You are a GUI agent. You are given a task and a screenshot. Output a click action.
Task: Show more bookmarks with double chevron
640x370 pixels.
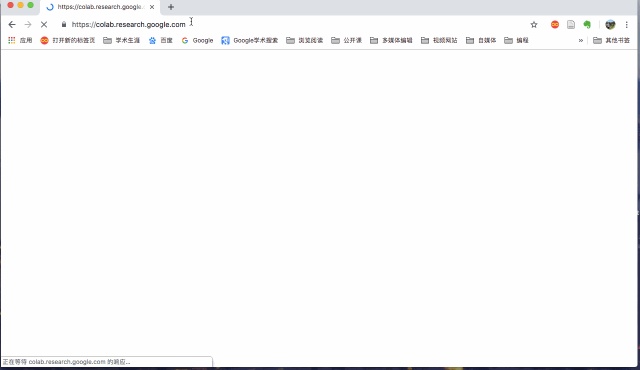[580, 40]
